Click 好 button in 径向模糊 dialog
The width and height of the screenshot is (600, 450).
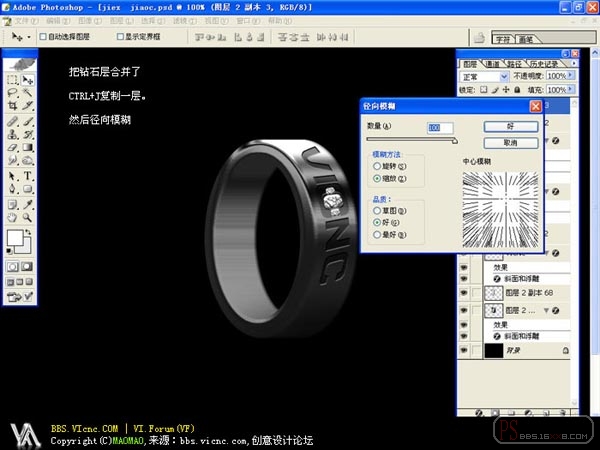click(x=511, y=127)
